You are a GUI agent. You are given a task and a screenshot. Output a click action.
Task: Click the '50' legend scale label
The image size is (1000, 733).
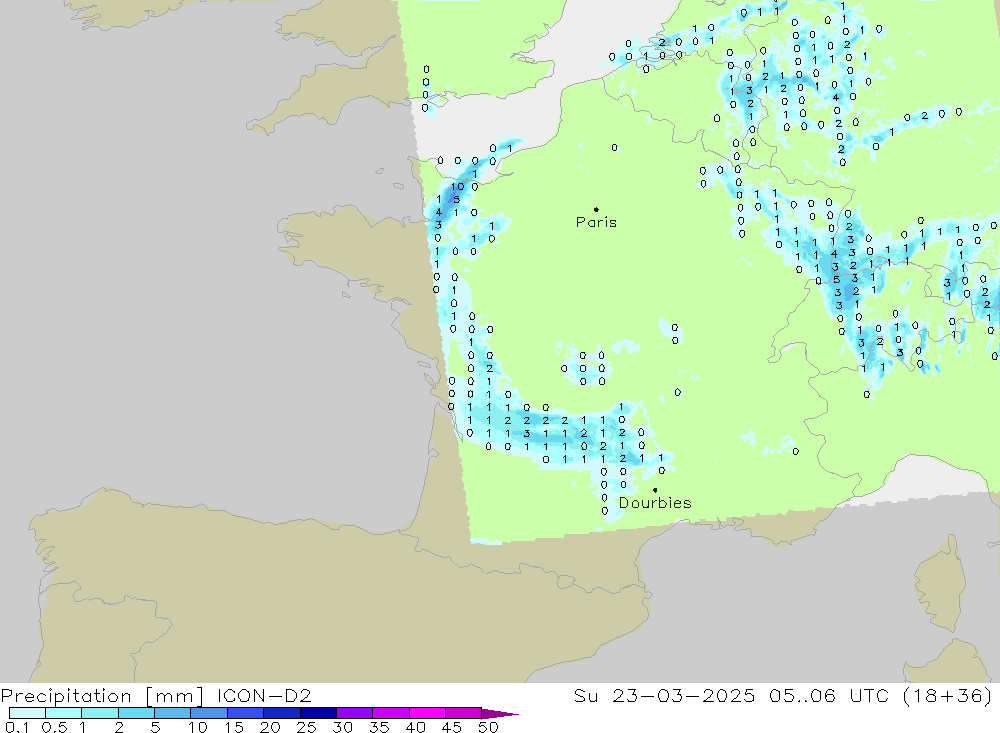click(488, 727)
